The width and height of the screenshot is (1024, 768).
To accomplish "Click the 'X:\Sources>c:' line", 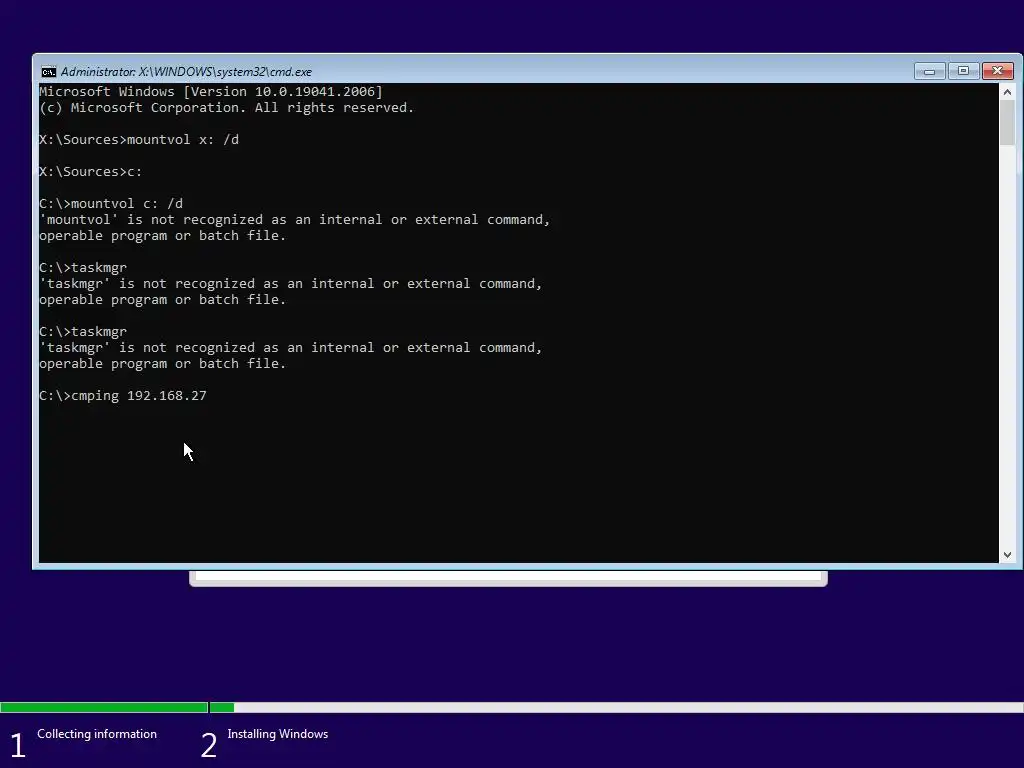I will pyautogui.click(x=91, y=172).
